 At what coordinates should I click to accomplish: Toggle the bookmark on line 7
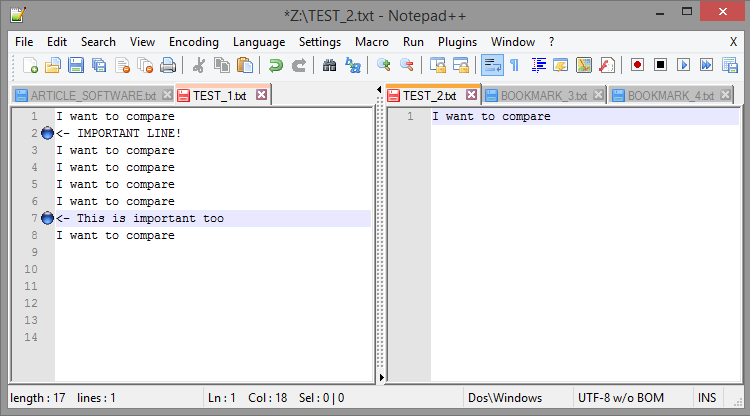tap(47, 219)
